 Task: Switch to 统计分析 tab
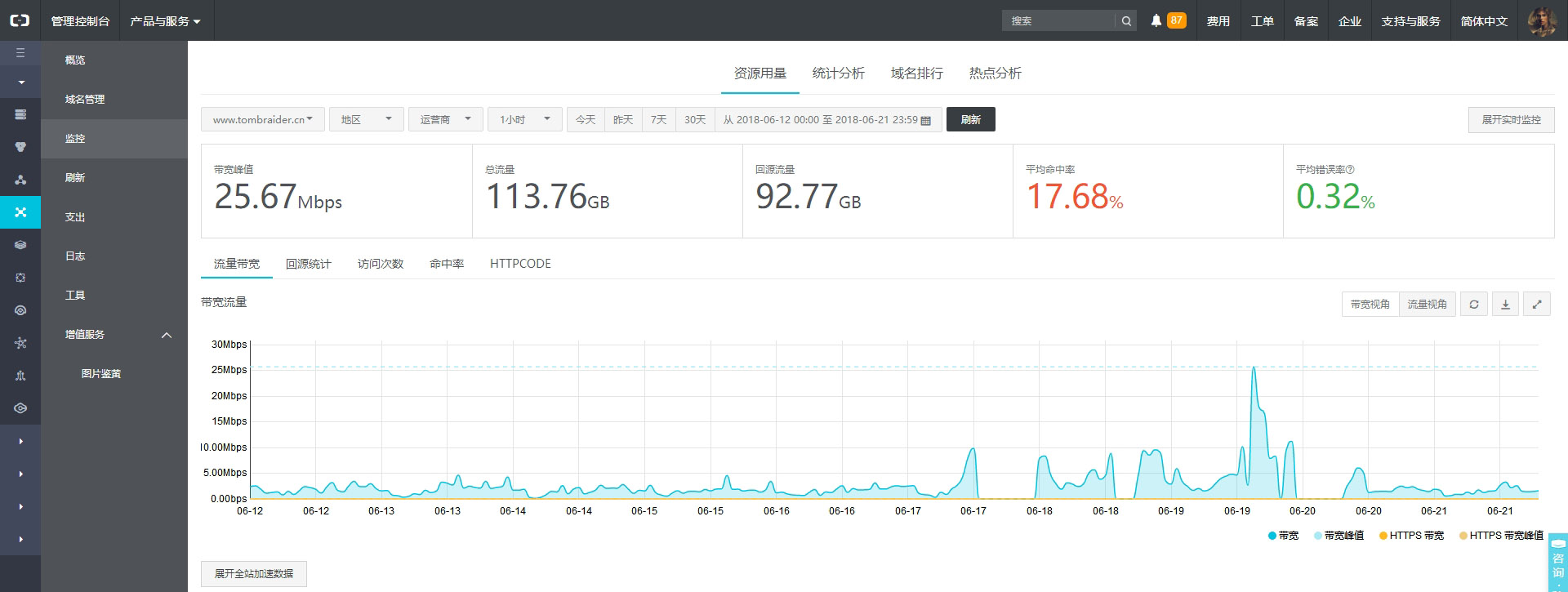[838, 73]
